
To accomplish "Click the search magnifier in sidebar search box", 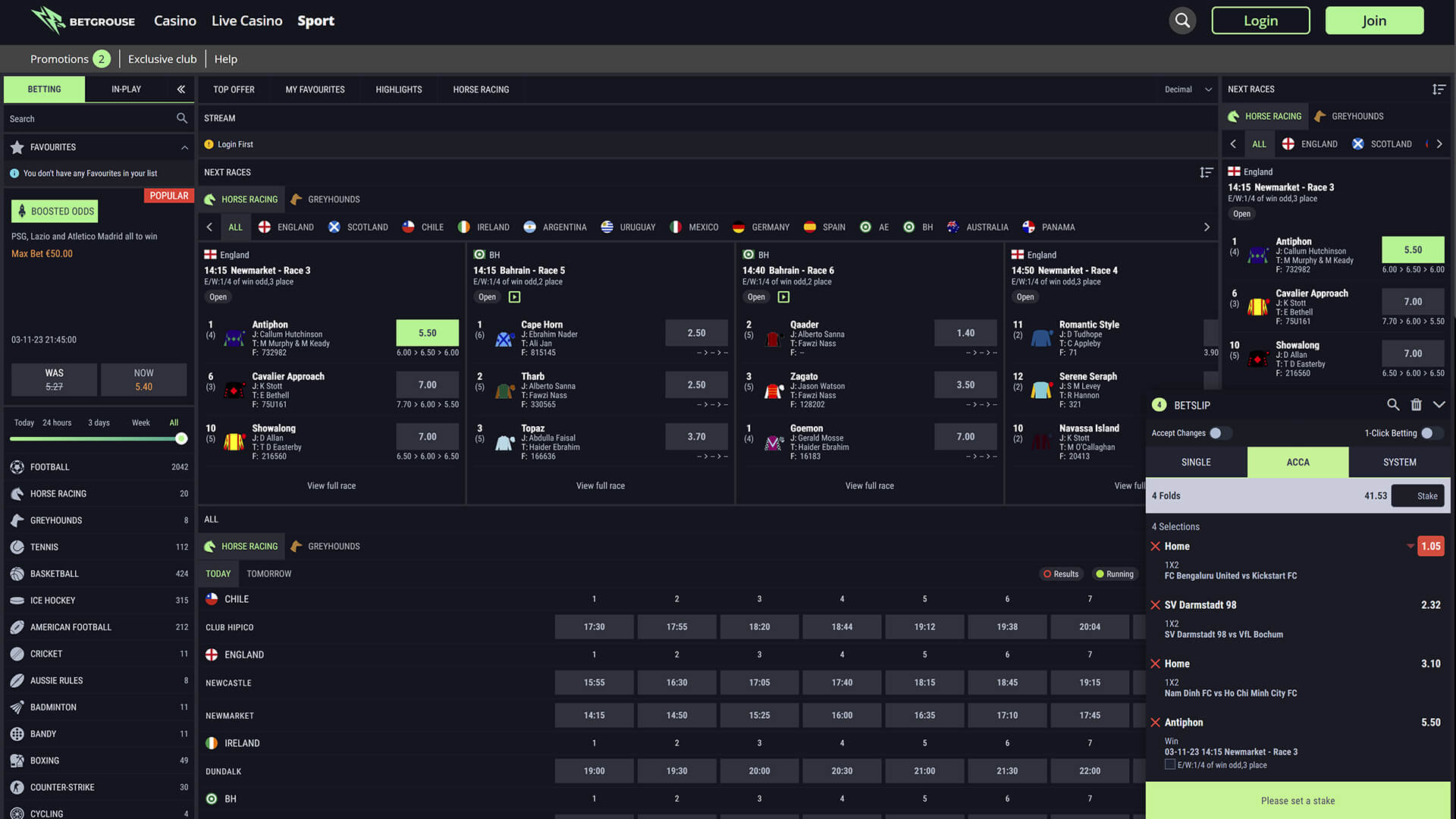I will click(x=182, y=118).
